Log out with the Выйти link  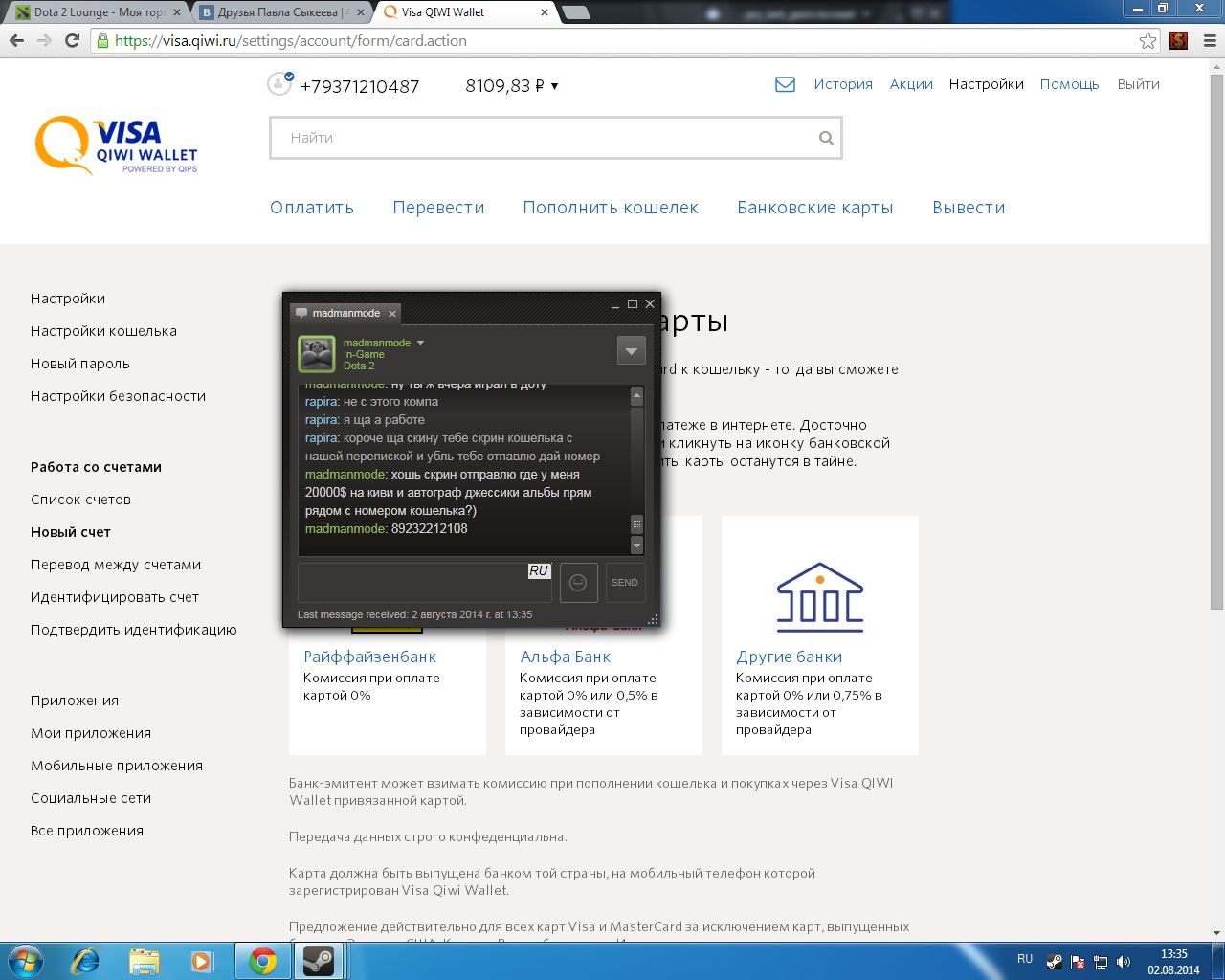(1139, 84)
